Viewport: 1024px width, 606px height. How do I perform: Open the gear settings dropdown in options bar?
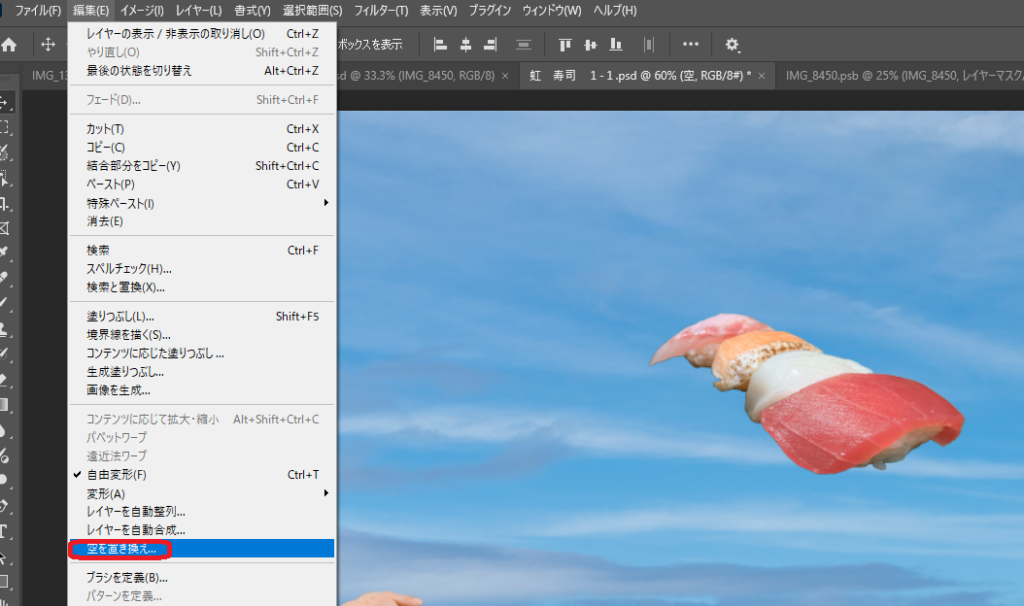[x=733, y=45]
